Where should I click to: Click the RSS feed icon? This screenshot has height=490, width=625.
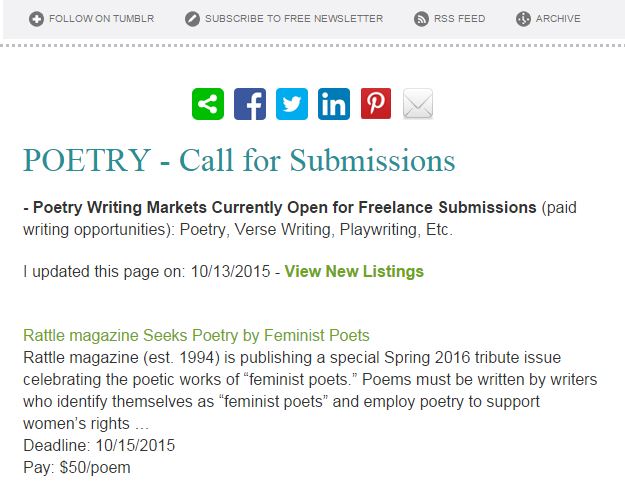[x=422, y=19]
